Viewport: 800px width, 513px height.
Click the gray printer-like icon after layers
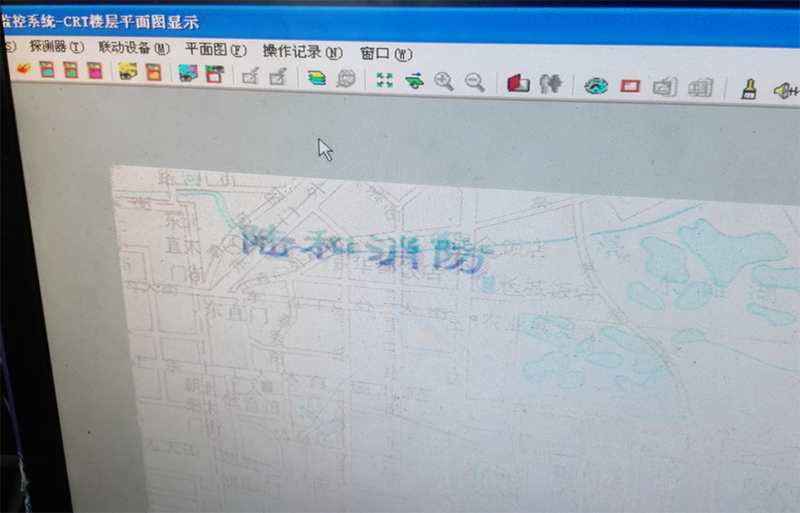coord(346,79)
